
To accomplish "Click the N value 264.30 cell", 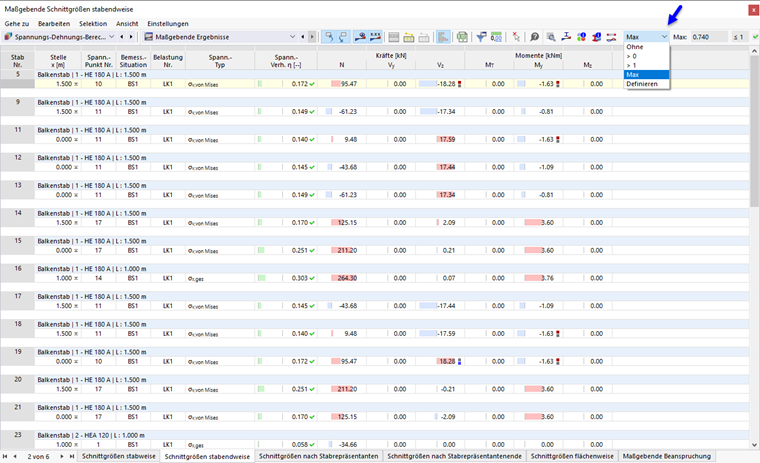I will 342,278.
